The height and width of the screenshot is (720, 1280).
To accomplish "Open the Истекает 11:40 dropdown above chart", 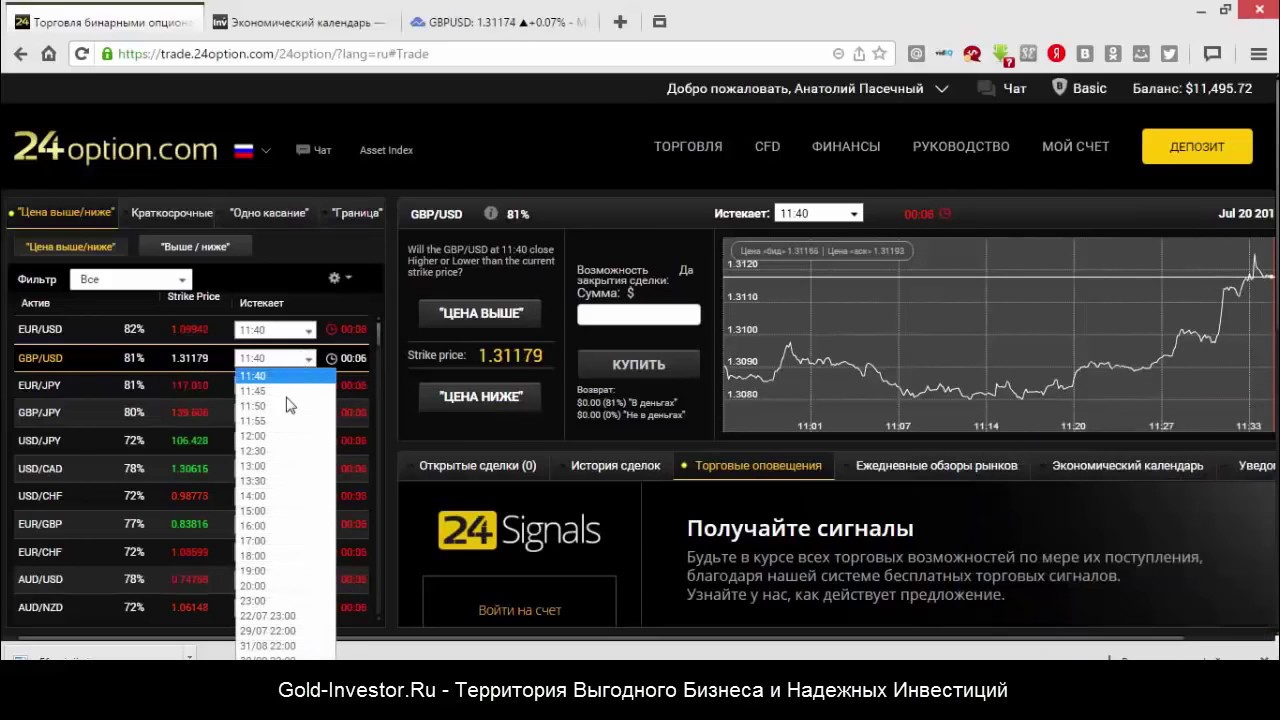I will (x=818, y=213).
